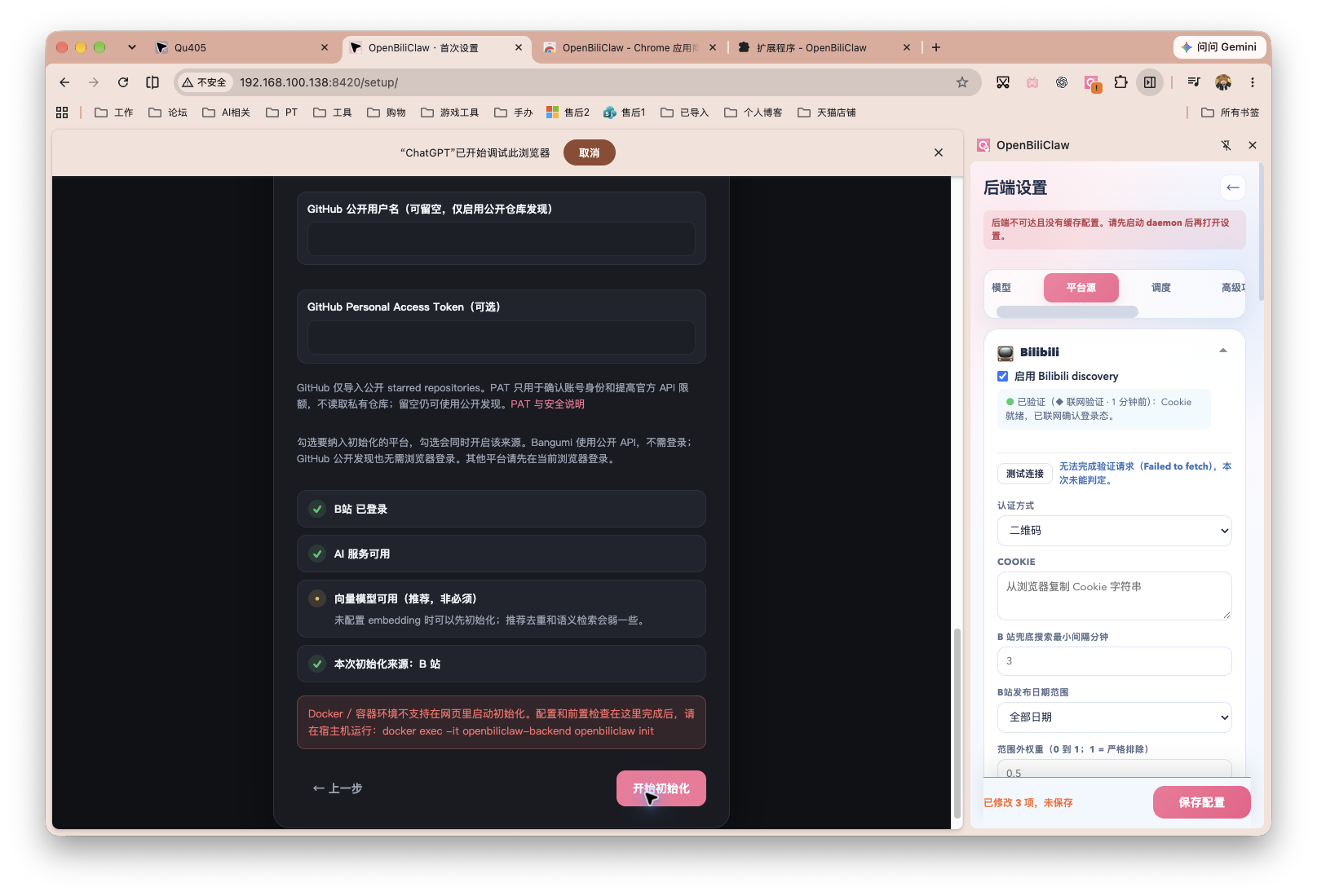Viewport: 1317px width, 896px height.
Task: Open the 认证方式 二维码 dropdown
Action: [1114, 531]
